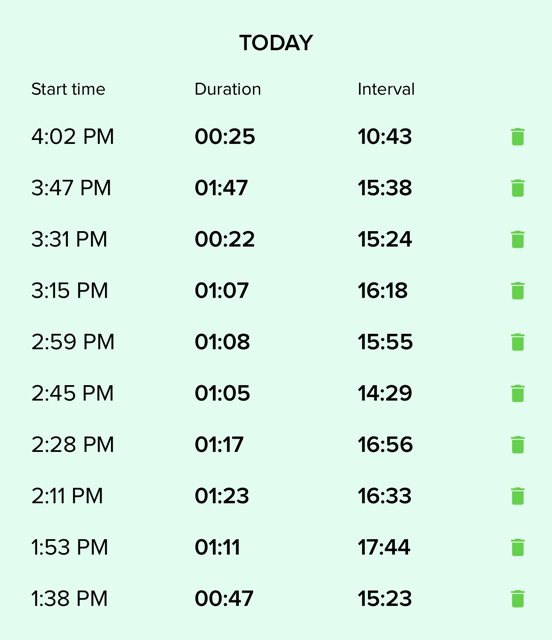Delete the 3:15 PM contraction entry
Screen dimensions: 552x640
click(x=518, y=291)
